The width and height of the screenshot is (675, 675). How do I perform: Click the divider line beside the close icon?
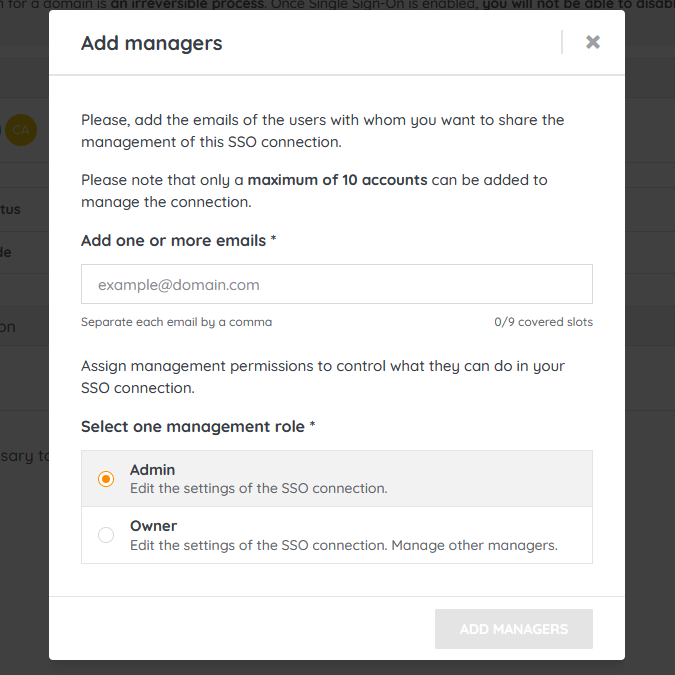coord(562,42)
